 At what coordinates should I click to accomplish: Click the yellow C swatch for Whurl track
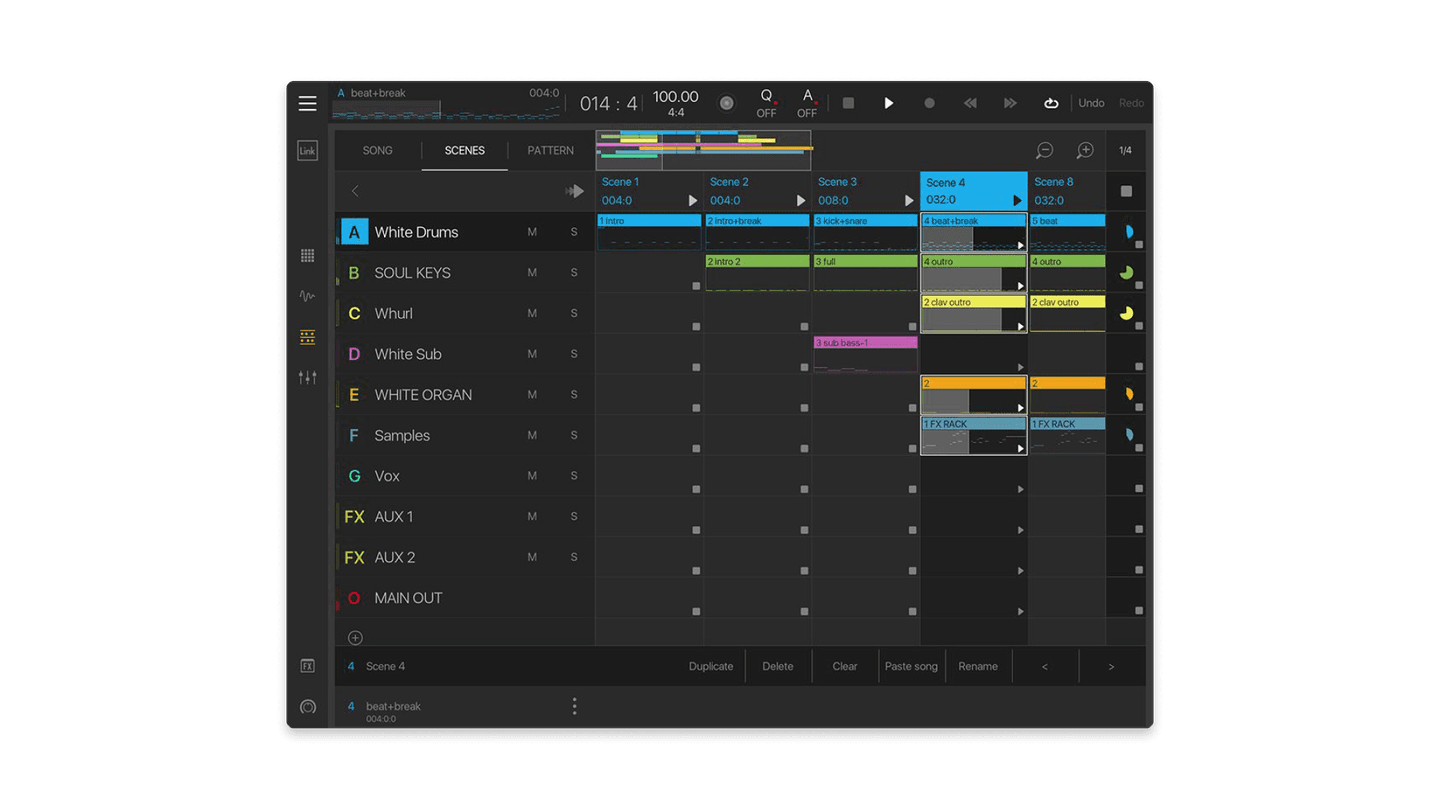355,313
